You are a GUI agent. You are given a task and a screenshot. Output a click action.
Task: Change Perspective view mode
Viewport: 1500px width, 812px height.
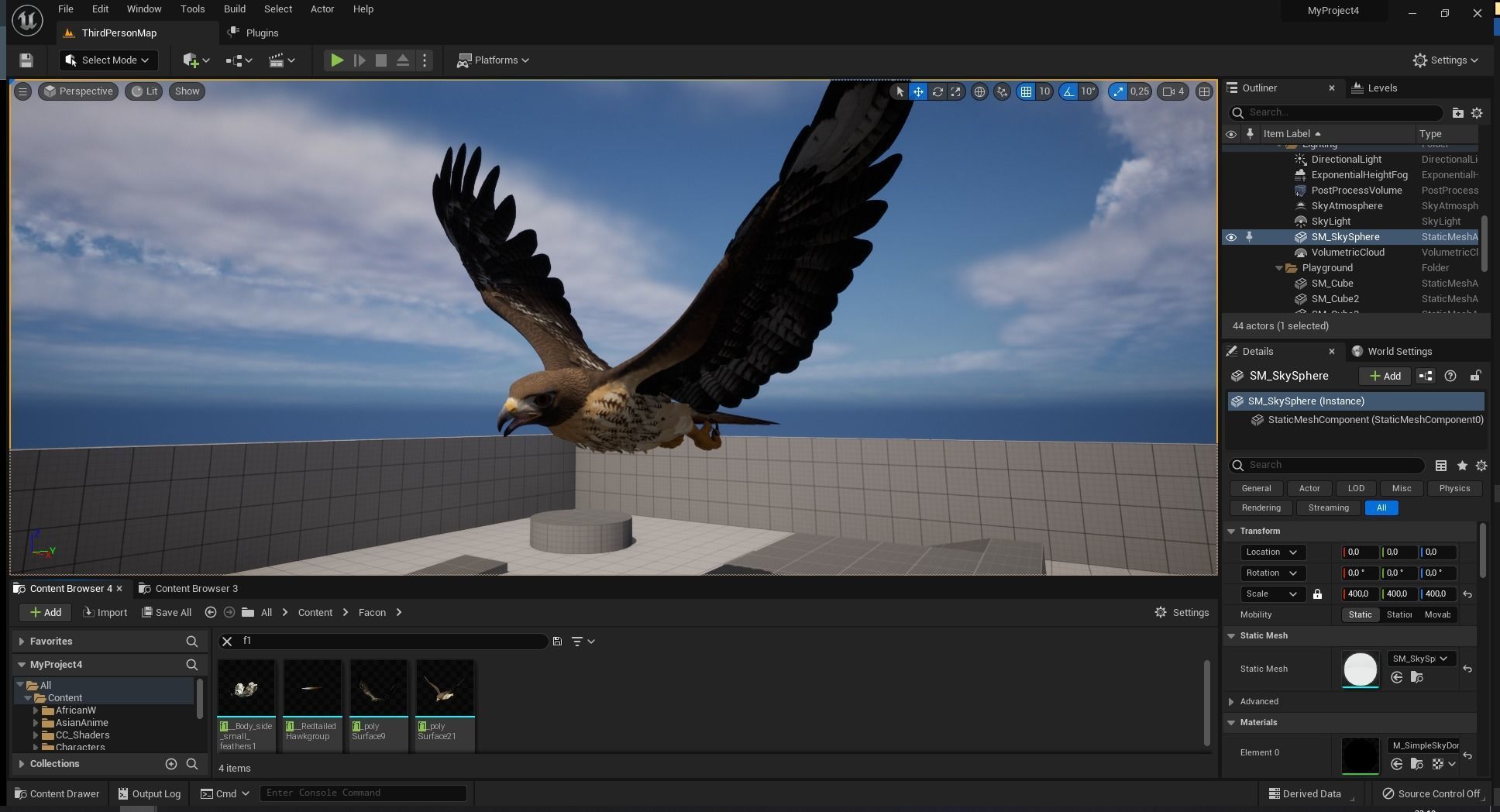pyautogui.click(x=78, y=91)
